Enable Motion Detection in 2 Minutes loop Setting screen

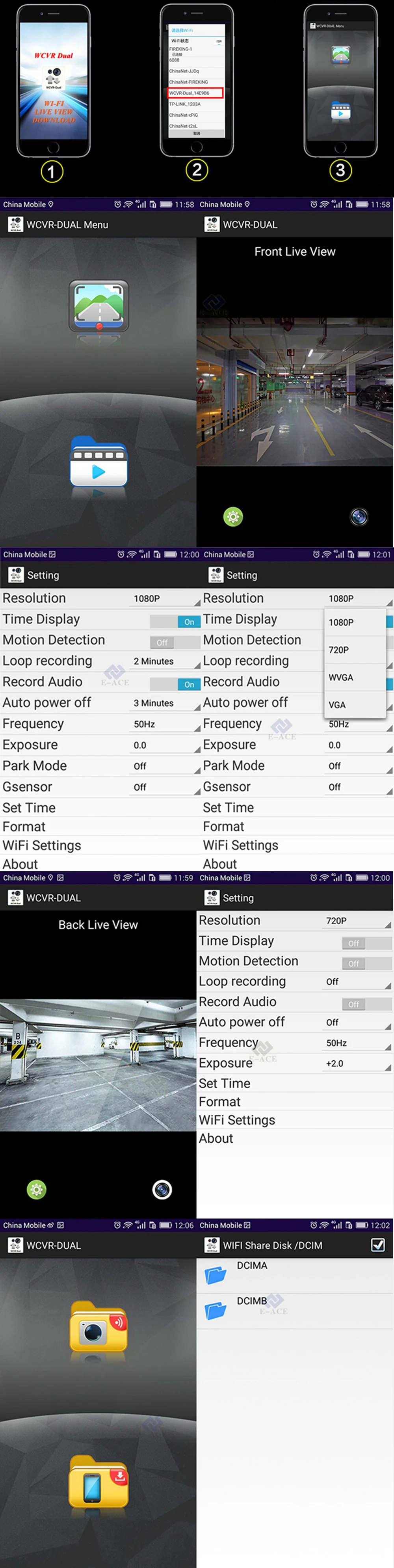click(x=175, y=642)
